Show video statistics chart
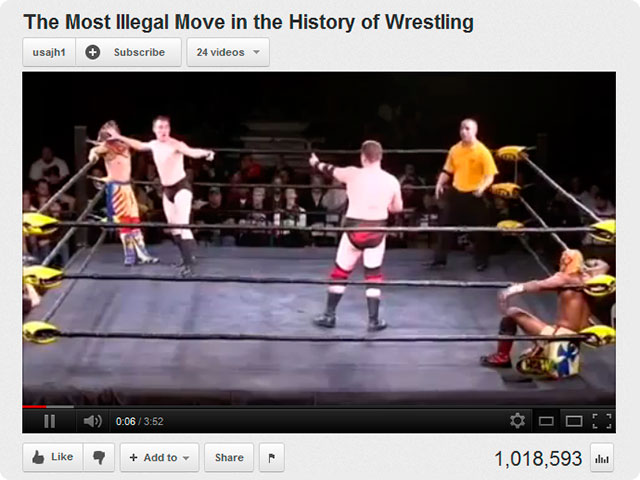Image resolution: width=640 pixels, height=480 pixels. click(x=602, y=458)
